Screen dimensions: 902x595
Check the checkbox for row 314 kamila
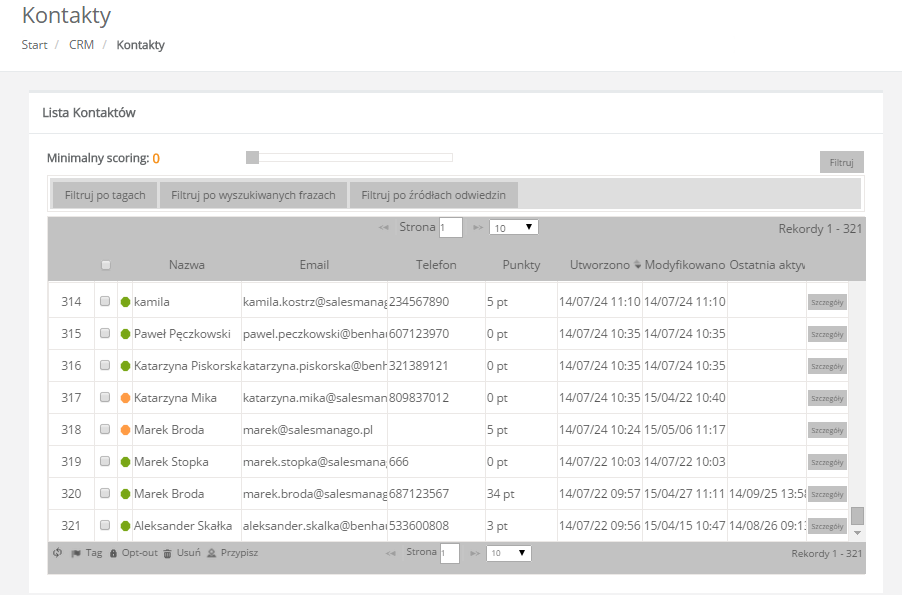(x=105, y=301)
